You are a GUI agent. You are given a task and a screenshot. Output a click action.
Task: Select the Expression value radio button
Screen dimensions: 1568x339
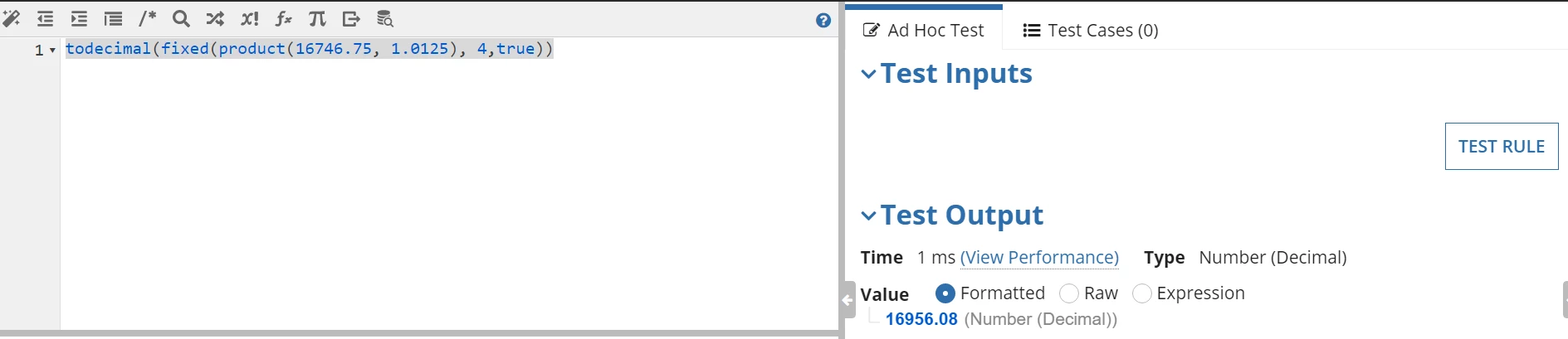click(x=1142, y=293)
